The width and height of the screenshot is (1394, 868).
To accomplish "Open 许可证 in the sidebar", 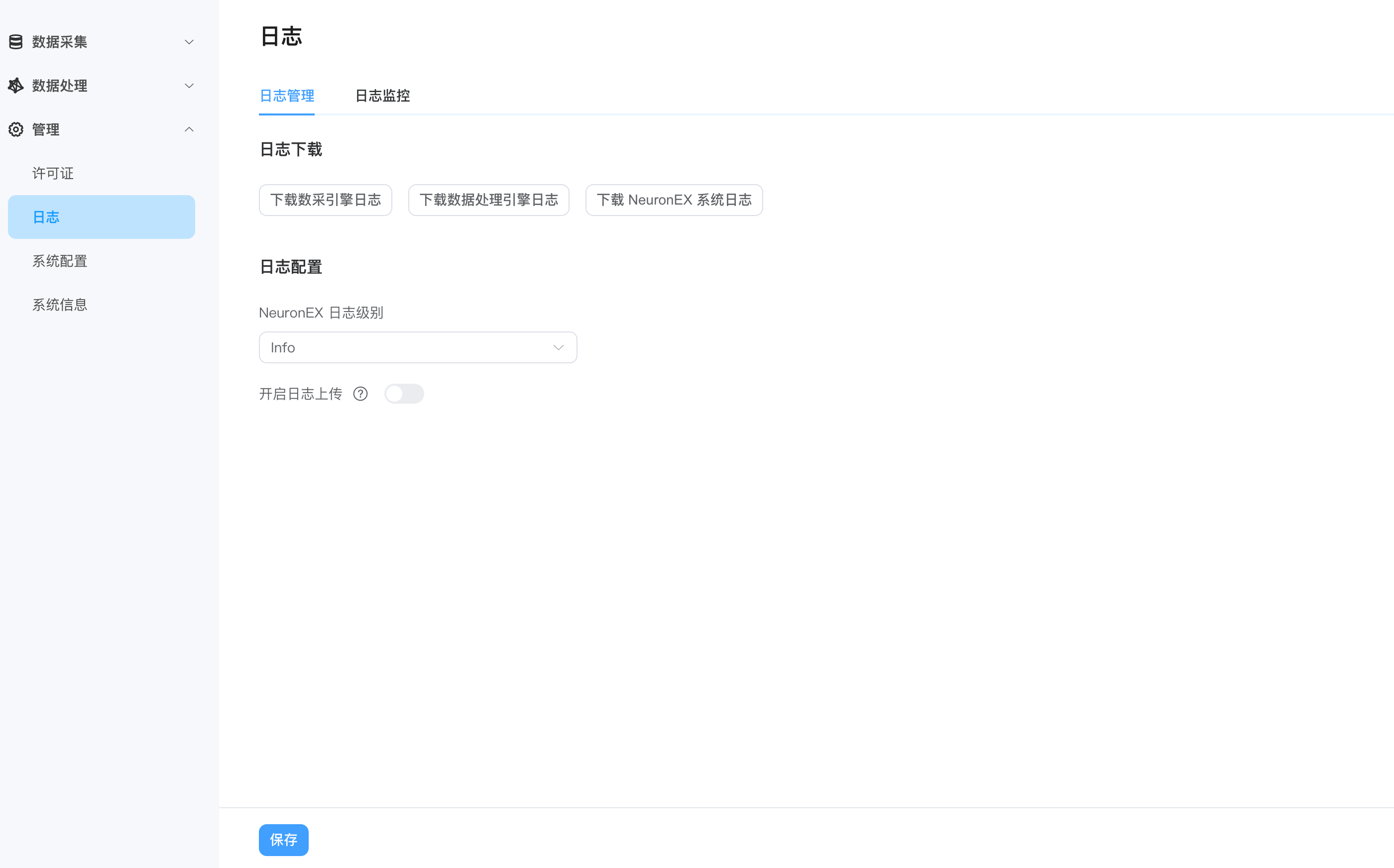I will pyautogui.click(x=53, y=173).
